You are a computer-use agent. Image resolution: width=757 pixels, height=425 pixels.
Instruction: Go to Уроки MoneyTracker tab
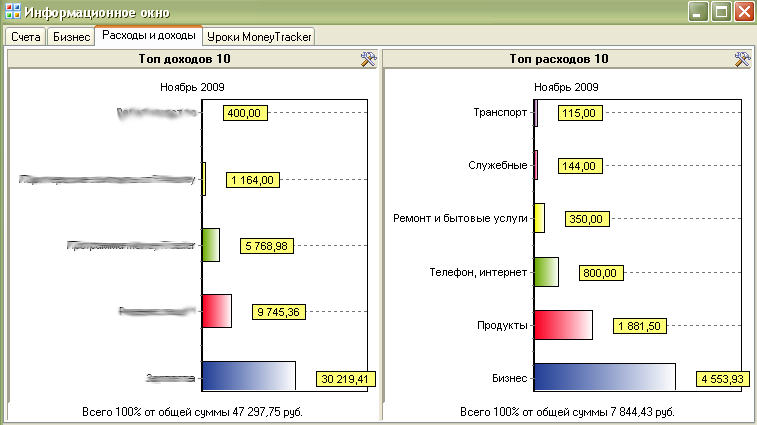click(x=260, y=37)
